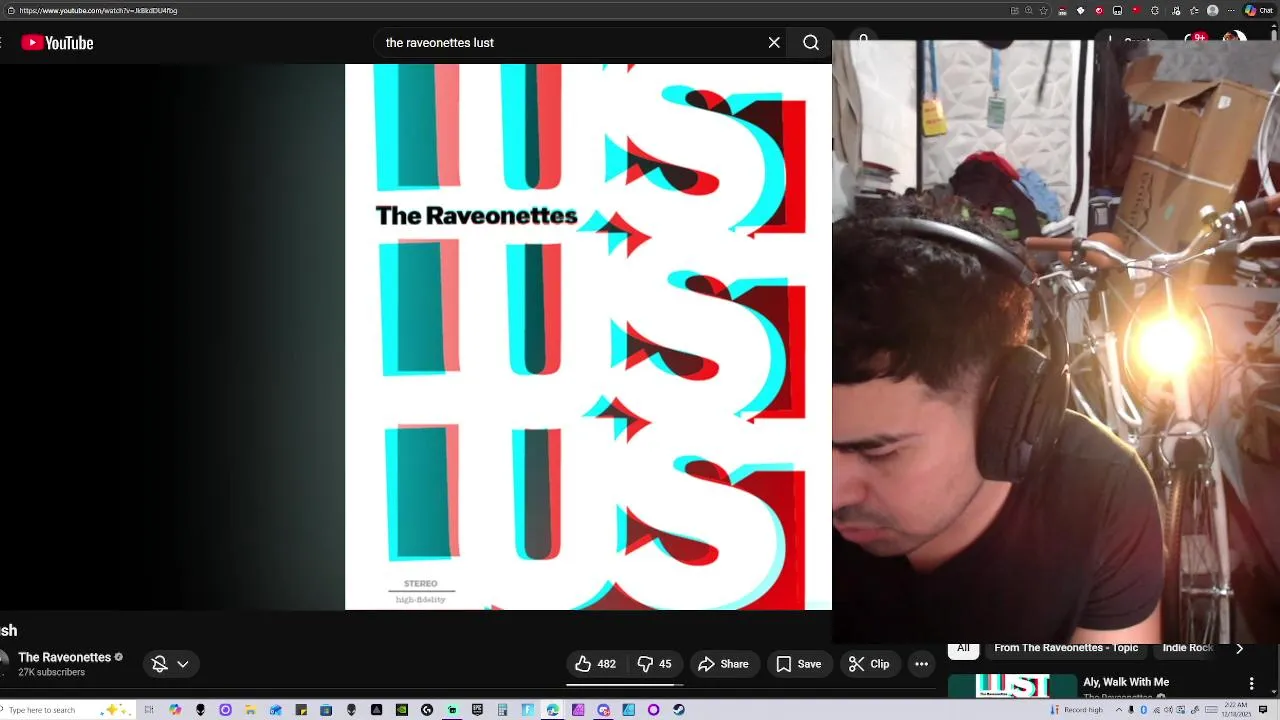Click the Share button
This screenshot has height=720, width=1280.
click(723, 664)
